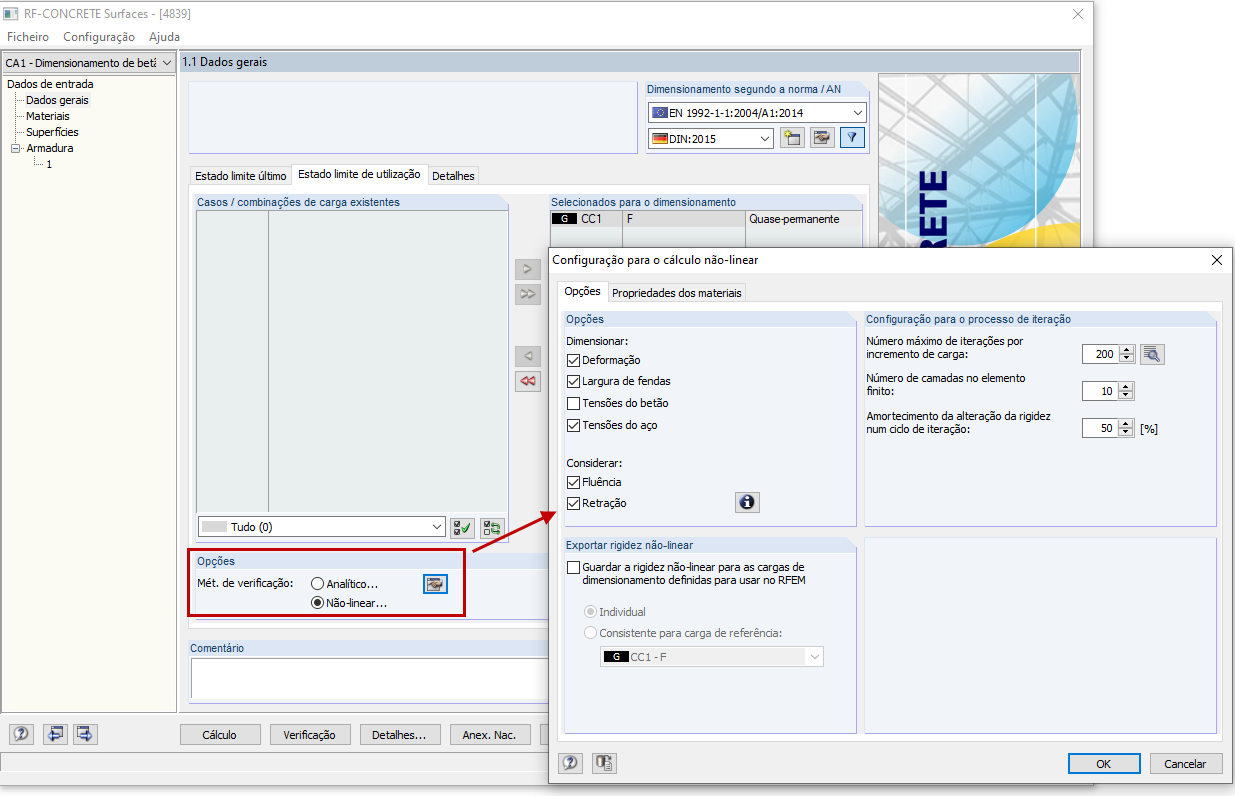1235x796 pixels.
Task: Click the max iterations value field 200
Action: click(1101, 354)
